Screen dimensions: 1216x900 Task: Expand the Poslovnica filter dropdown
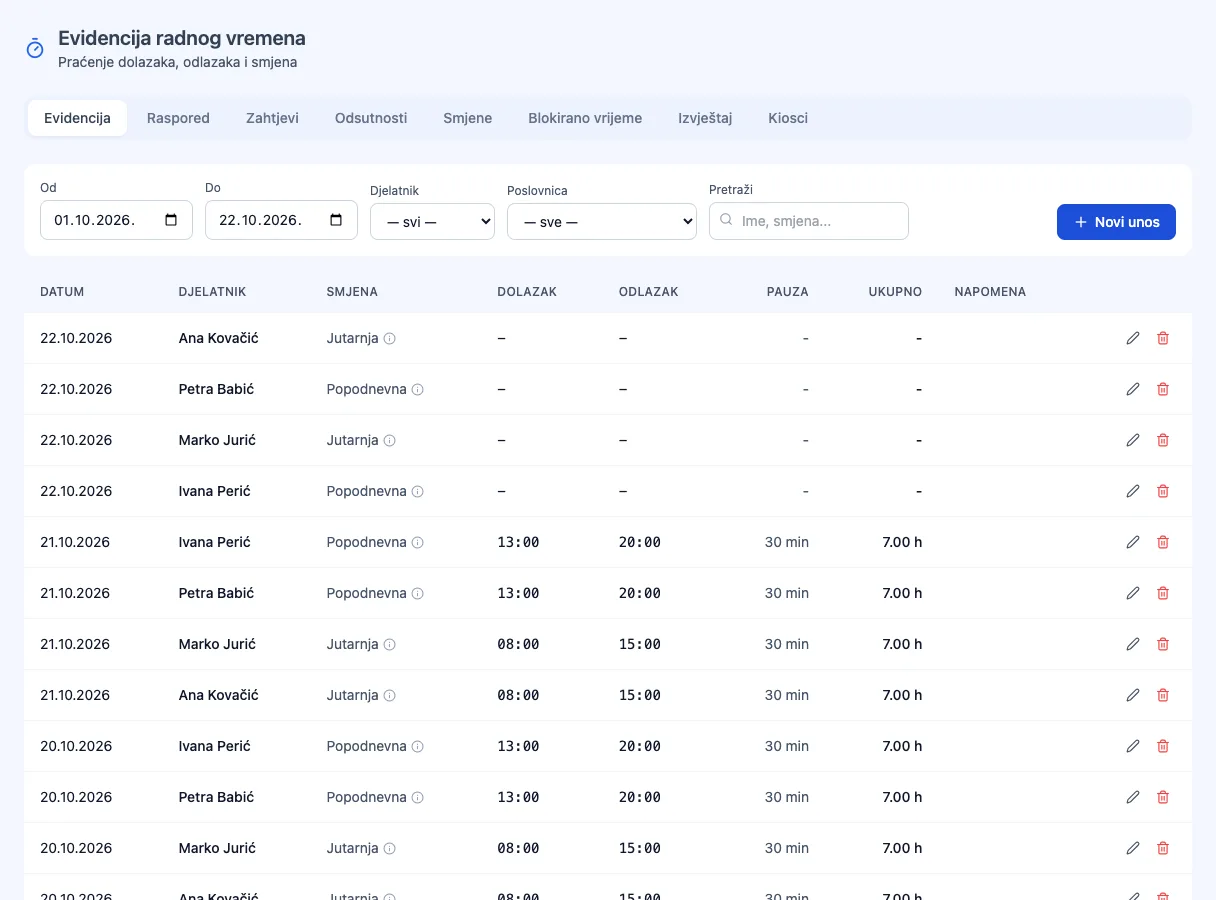602,222
